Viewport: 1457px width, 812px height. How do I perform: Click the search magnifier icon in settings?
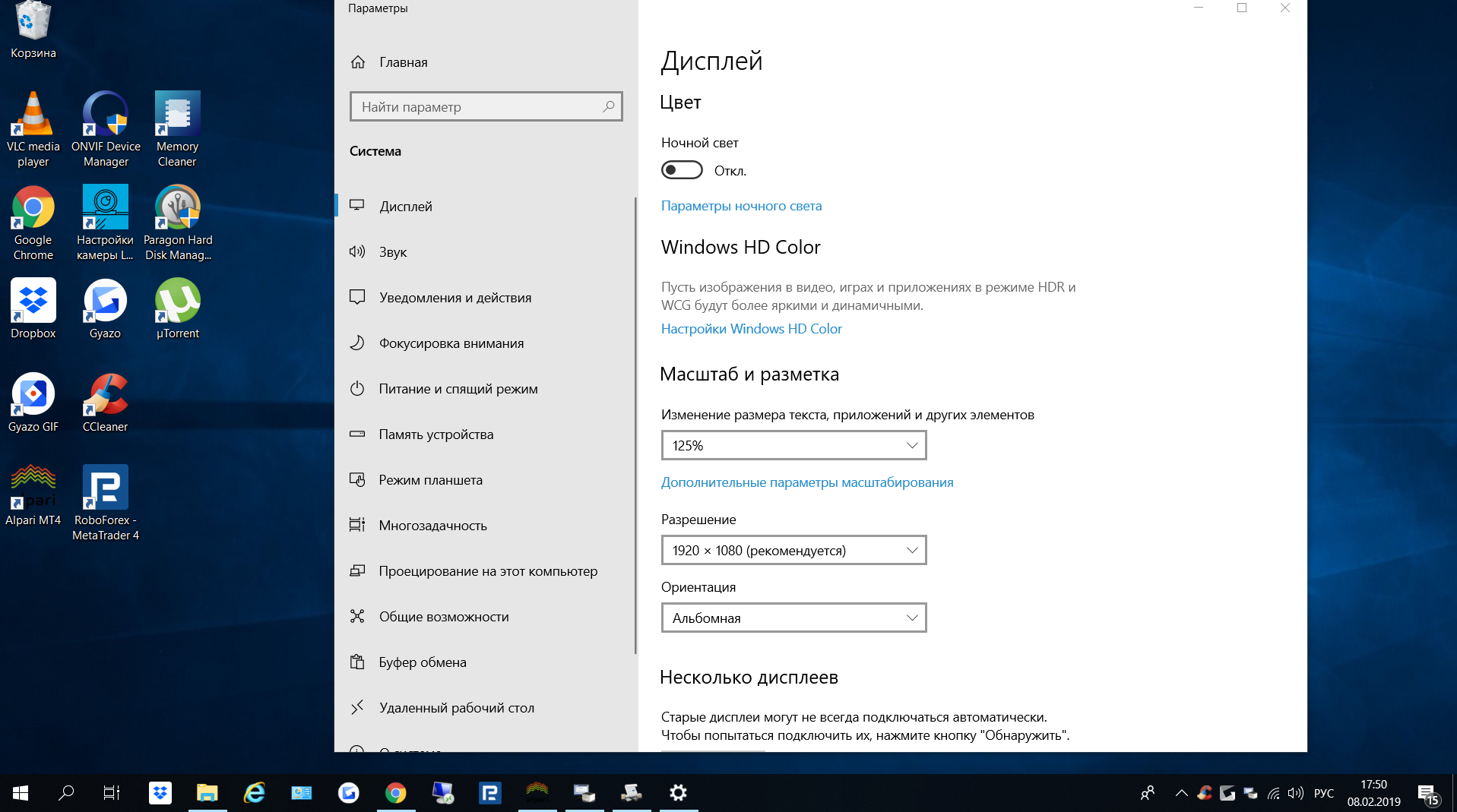click(x=608, y=106)
